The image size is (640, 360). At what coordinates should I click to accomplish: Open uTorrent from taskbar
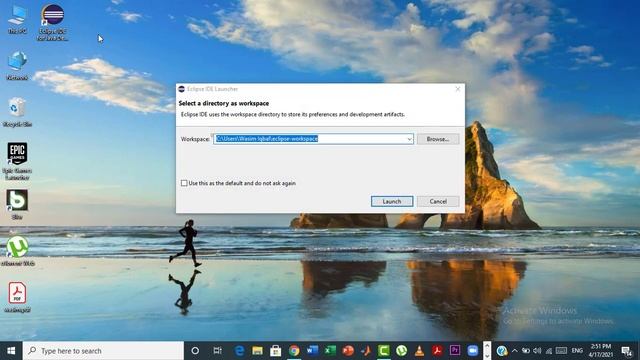click(402, 351)
